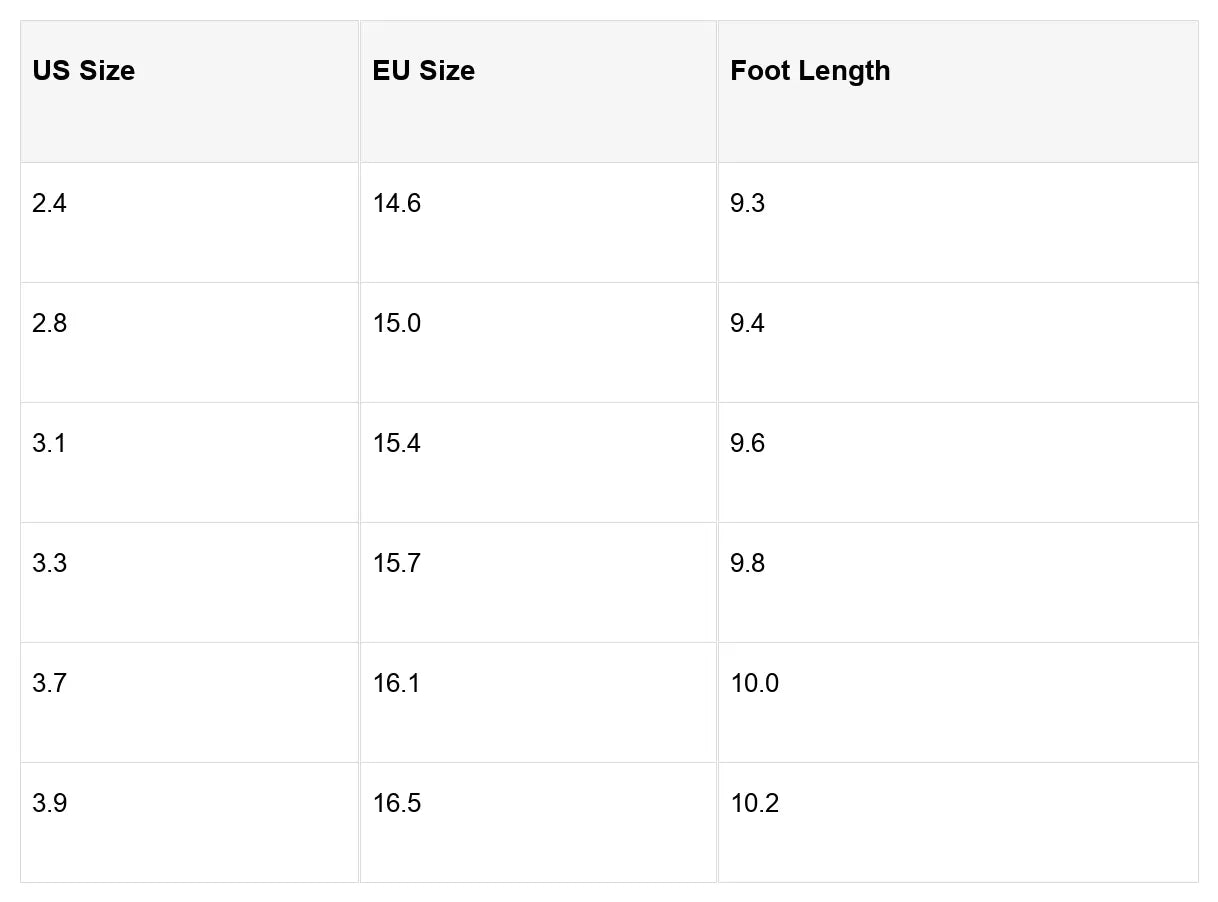Click the 10.0 foot length cell

pos(755,684)
